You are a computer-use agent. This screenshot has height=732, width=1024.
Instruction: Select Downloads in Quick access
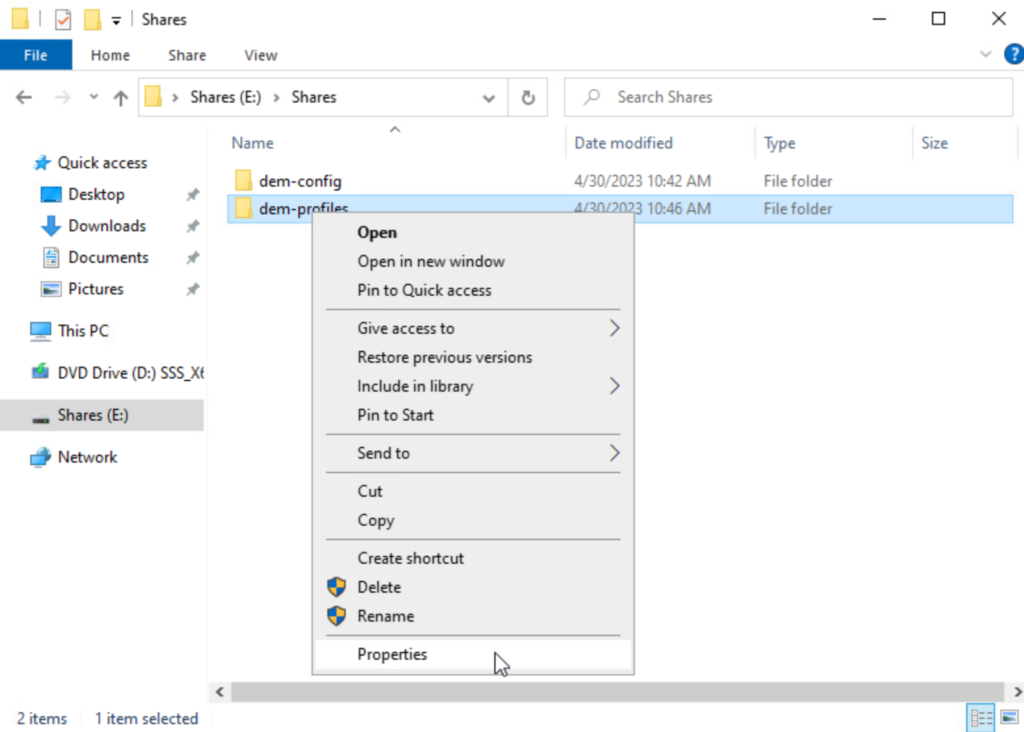(106, 226)
